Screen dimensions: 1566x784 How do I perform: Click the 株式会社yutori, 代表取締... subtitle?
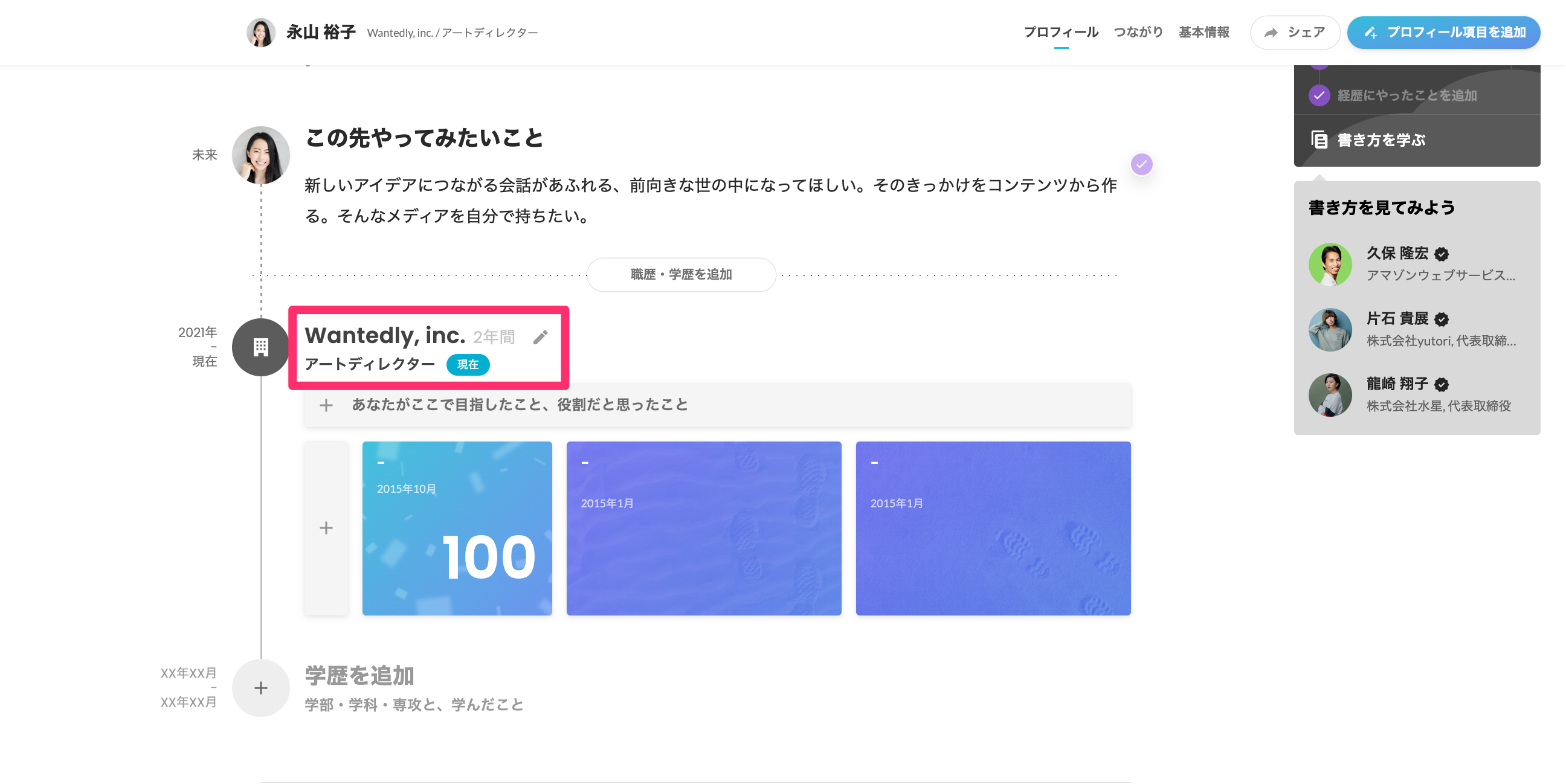1441,341
